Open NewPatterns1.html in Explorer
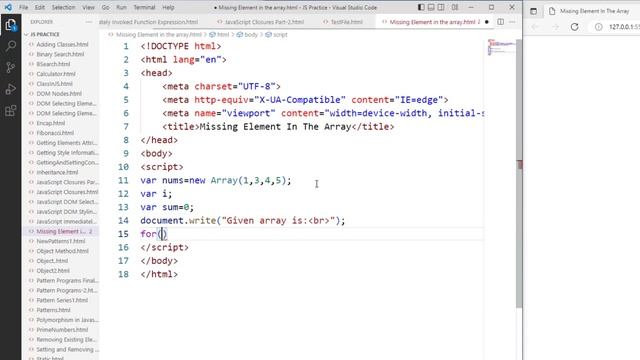Image resolution: width=640 pixels, height=360 pixels. pos(60,241)
